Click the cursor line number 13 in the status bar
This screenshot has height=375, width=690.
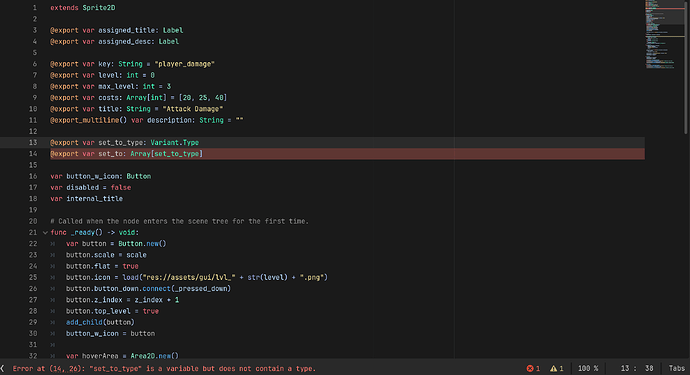[625, 368]
